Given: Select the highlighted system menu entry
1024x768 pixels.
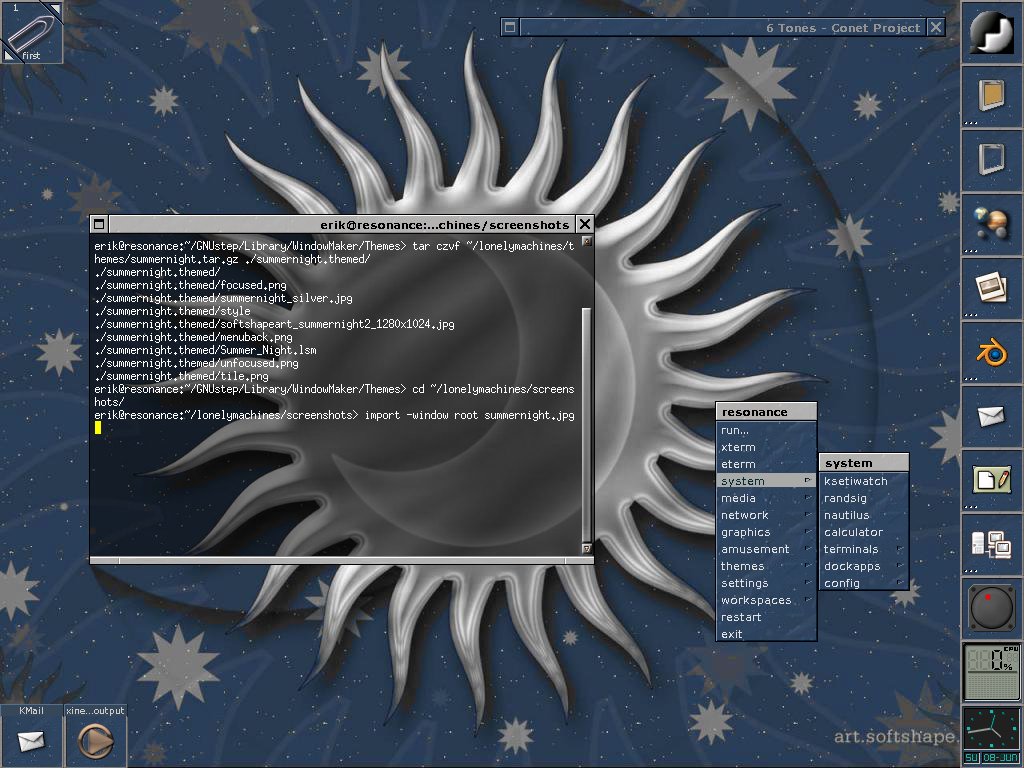Looking at the screenshot, I should [x=767, y=481].
